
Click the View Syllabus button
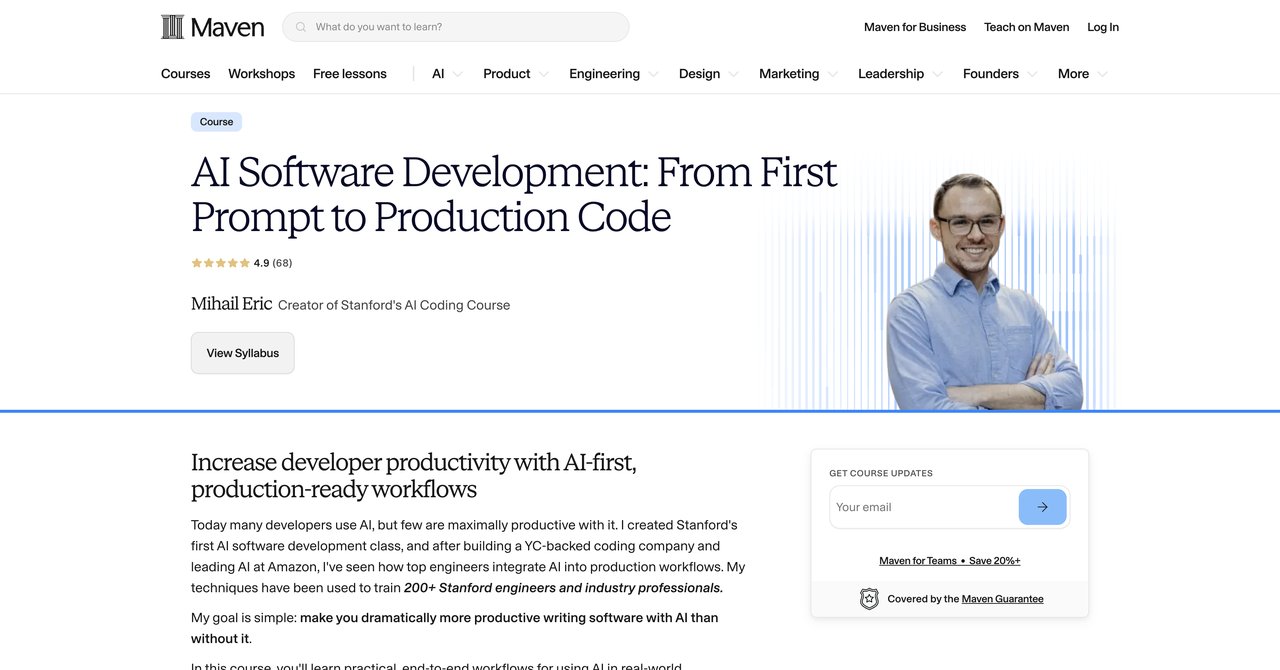coord(243,353)
